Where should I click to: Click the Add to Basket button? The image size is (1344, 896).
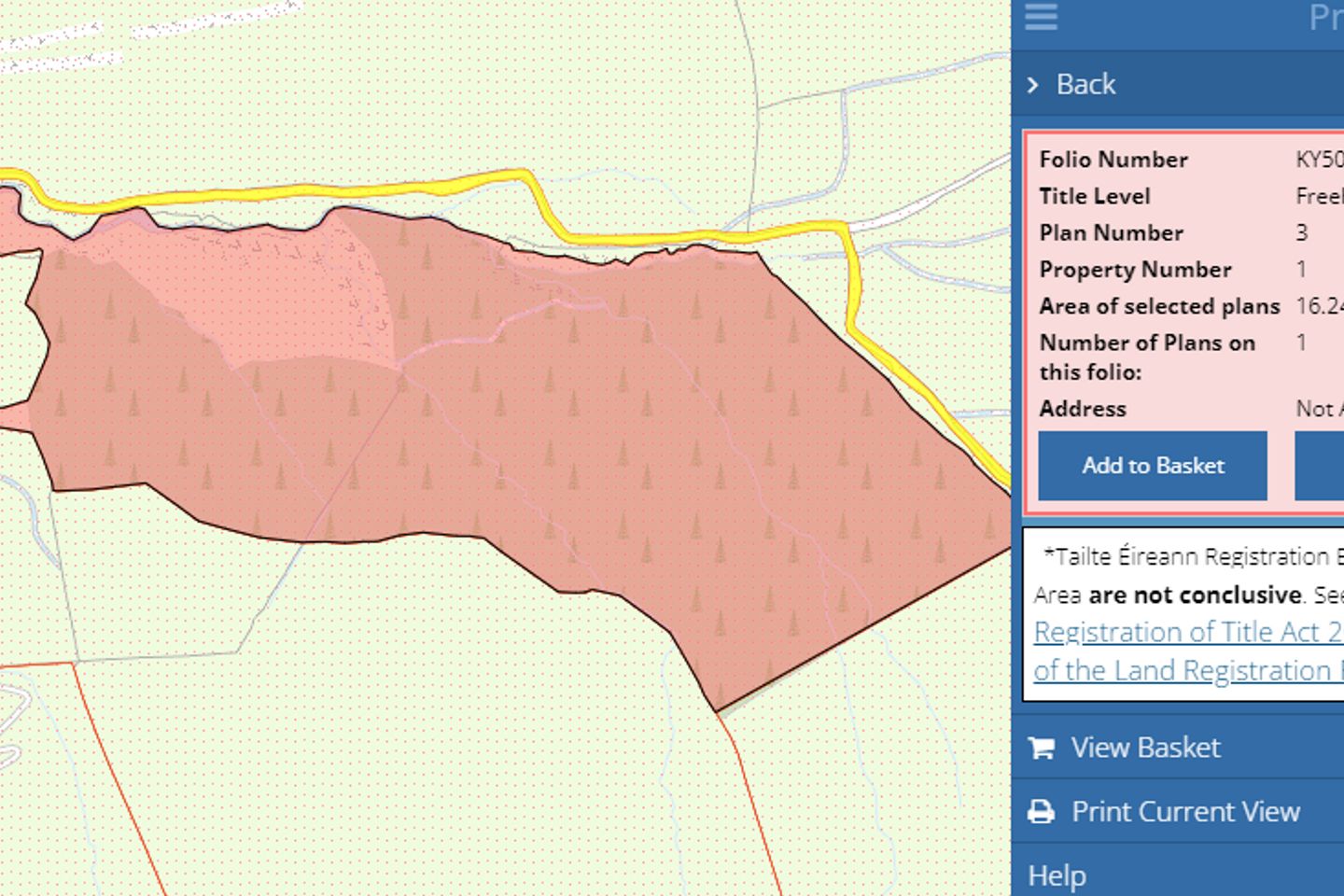(x=1152, y=466)
